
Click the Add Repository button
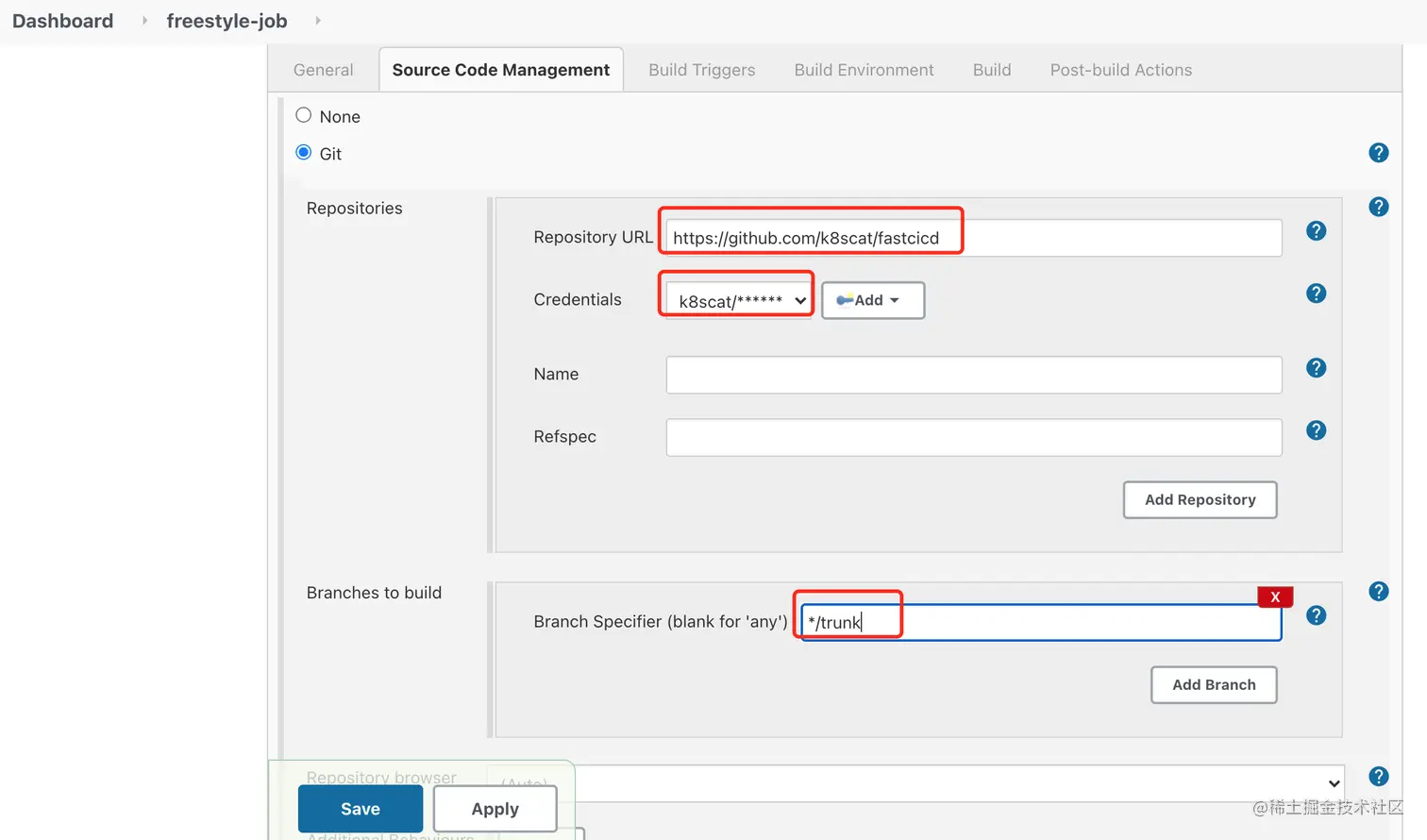pyautogui.click(x=1200, y=499)
